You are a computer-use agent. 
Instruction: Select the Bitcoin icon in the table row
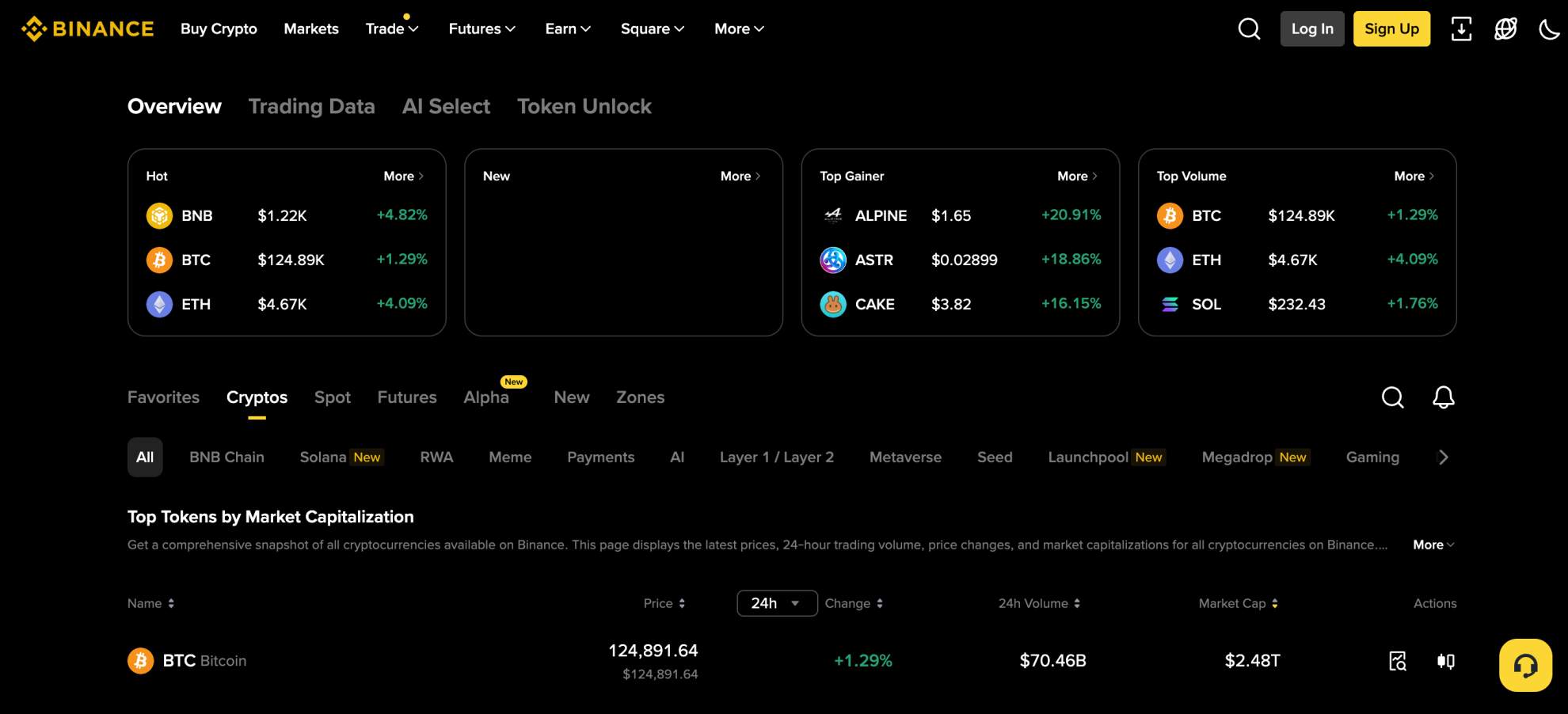point(140,660)
